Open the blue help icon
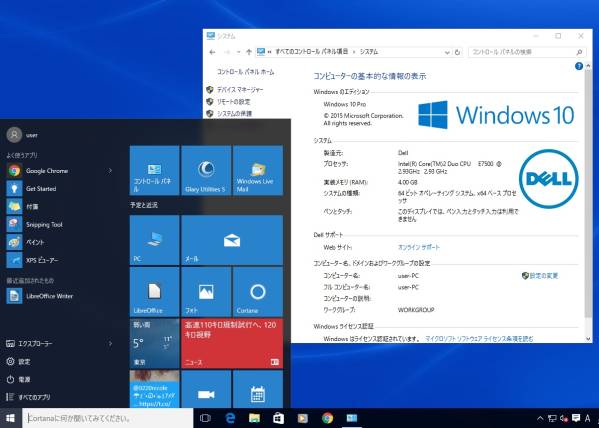 tap(579, 66)
